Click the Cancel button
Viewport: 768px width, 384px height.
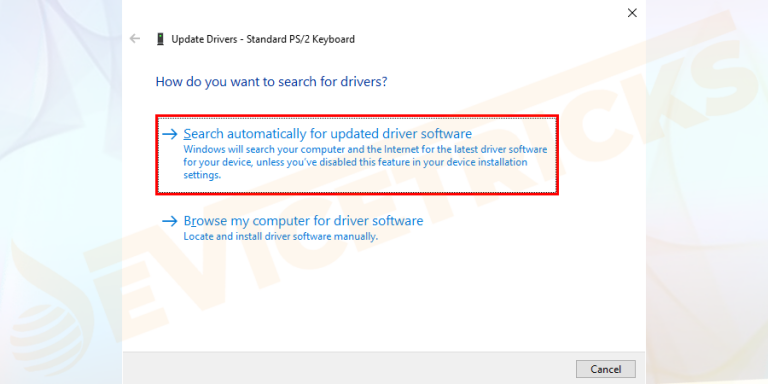[x=606, y=369]
